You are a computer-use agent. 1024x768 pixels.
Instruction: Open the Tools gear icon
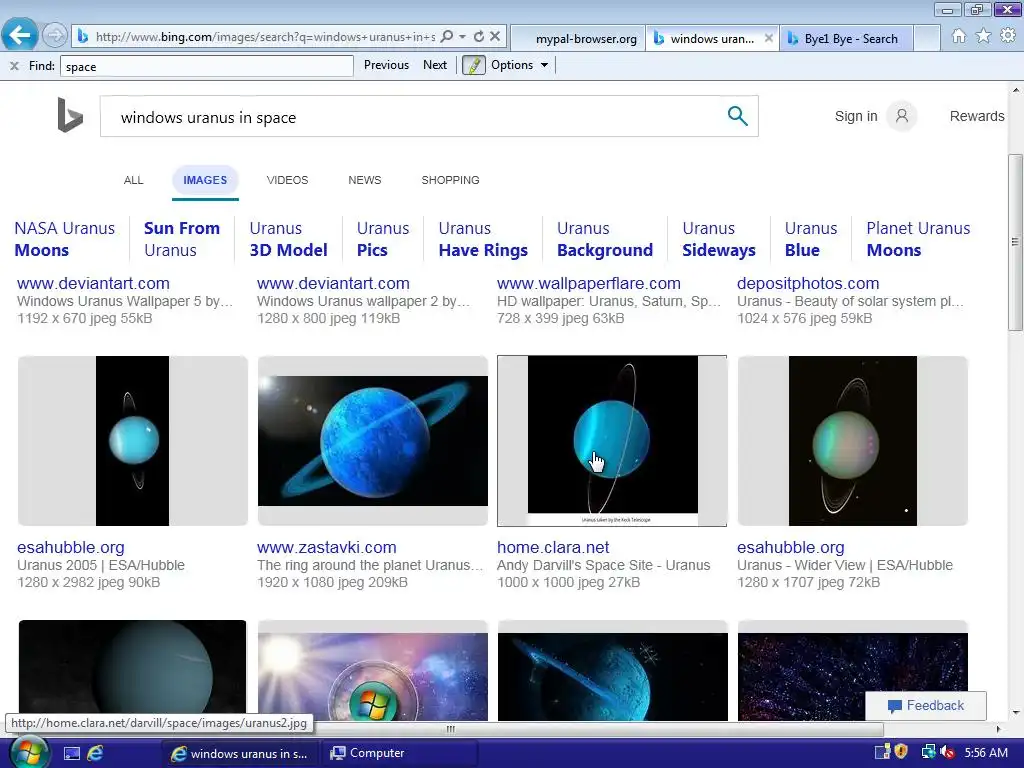[1008, 36]
